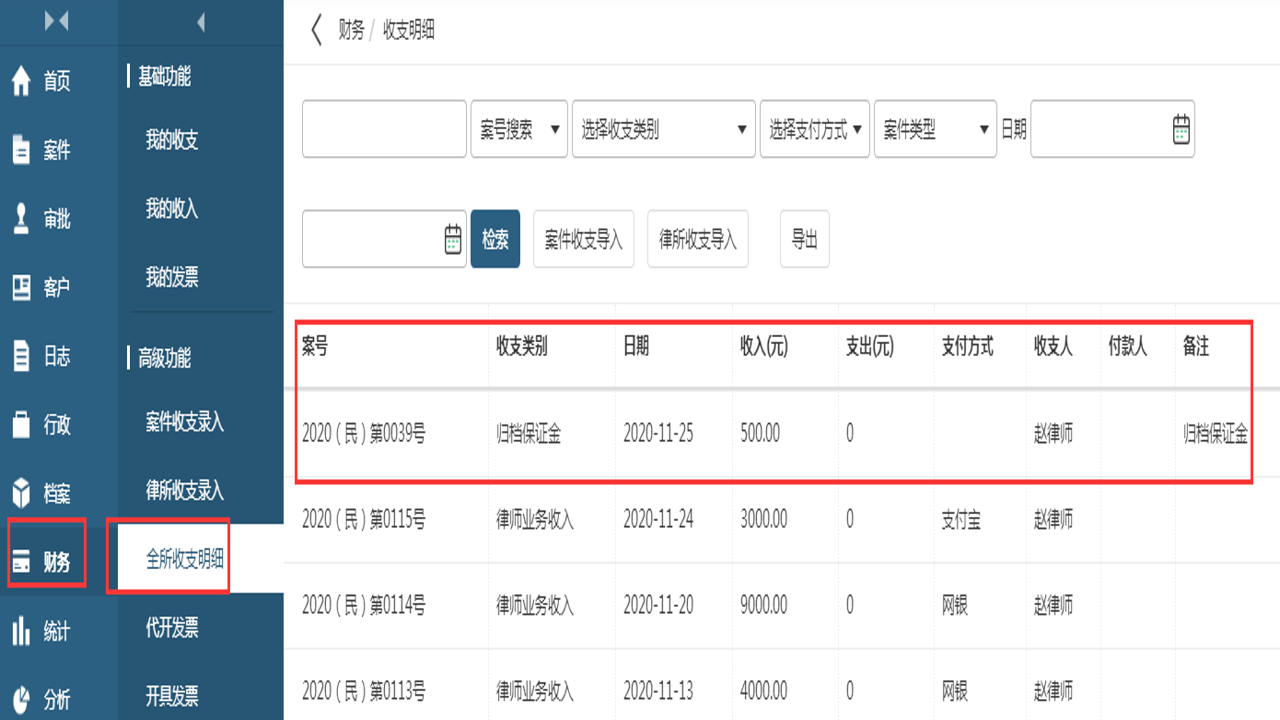Select 律所收支录入 menu item

(185, 491)
